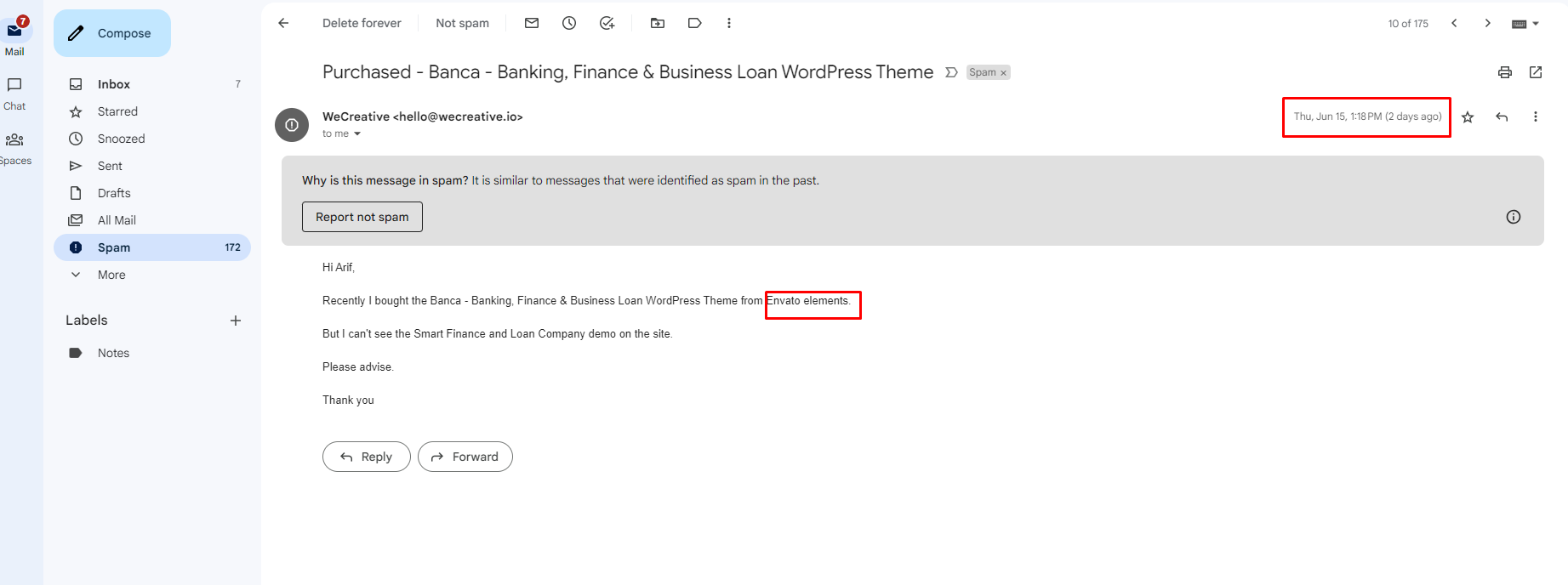Click message date Thu, Jun 15
Screen dimensions: 1568x585
click(1367, 116)
